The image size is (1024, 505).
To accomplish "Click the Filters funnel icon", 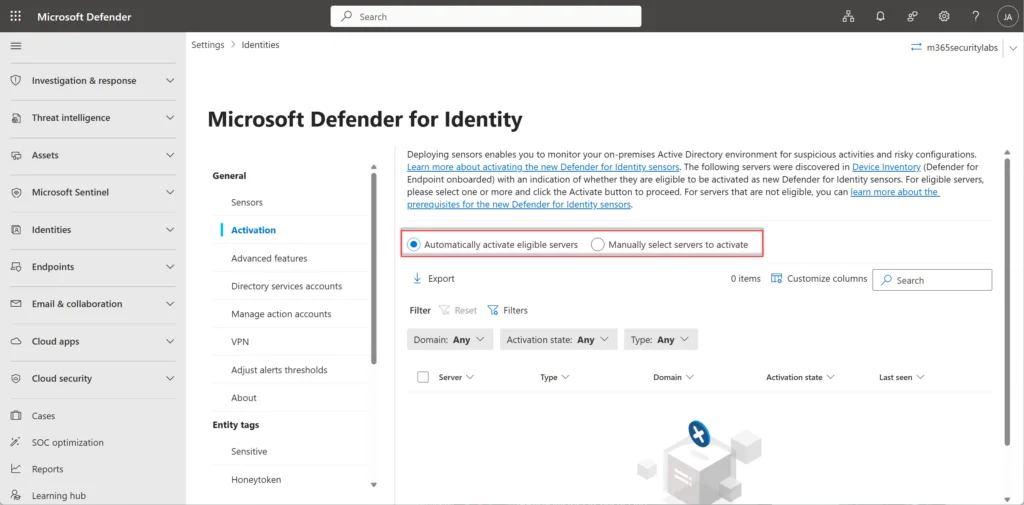I will pyautogui.click(x=493, y=310).
